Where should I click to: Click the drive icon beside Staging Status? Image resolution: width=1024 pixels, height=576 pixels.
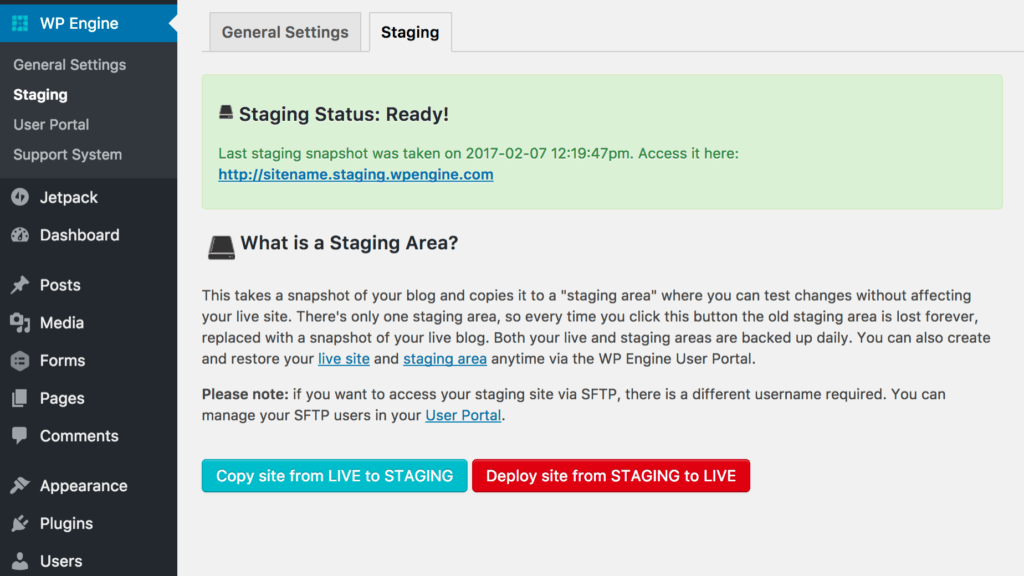(226, 112)
